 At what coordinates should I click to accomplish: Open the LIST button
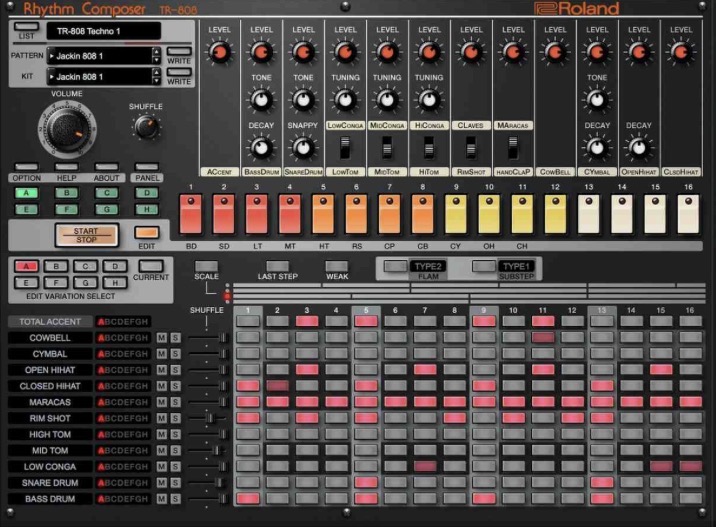pyautogui.click(x=26, y=26)
